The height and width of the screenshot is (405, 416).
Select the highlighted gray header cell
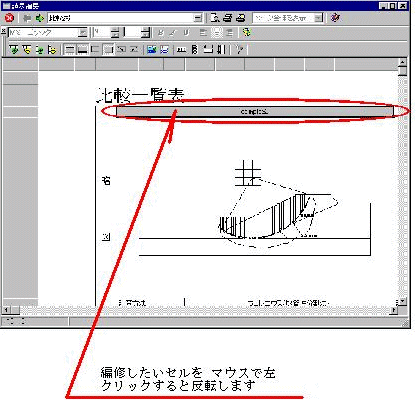255,111
